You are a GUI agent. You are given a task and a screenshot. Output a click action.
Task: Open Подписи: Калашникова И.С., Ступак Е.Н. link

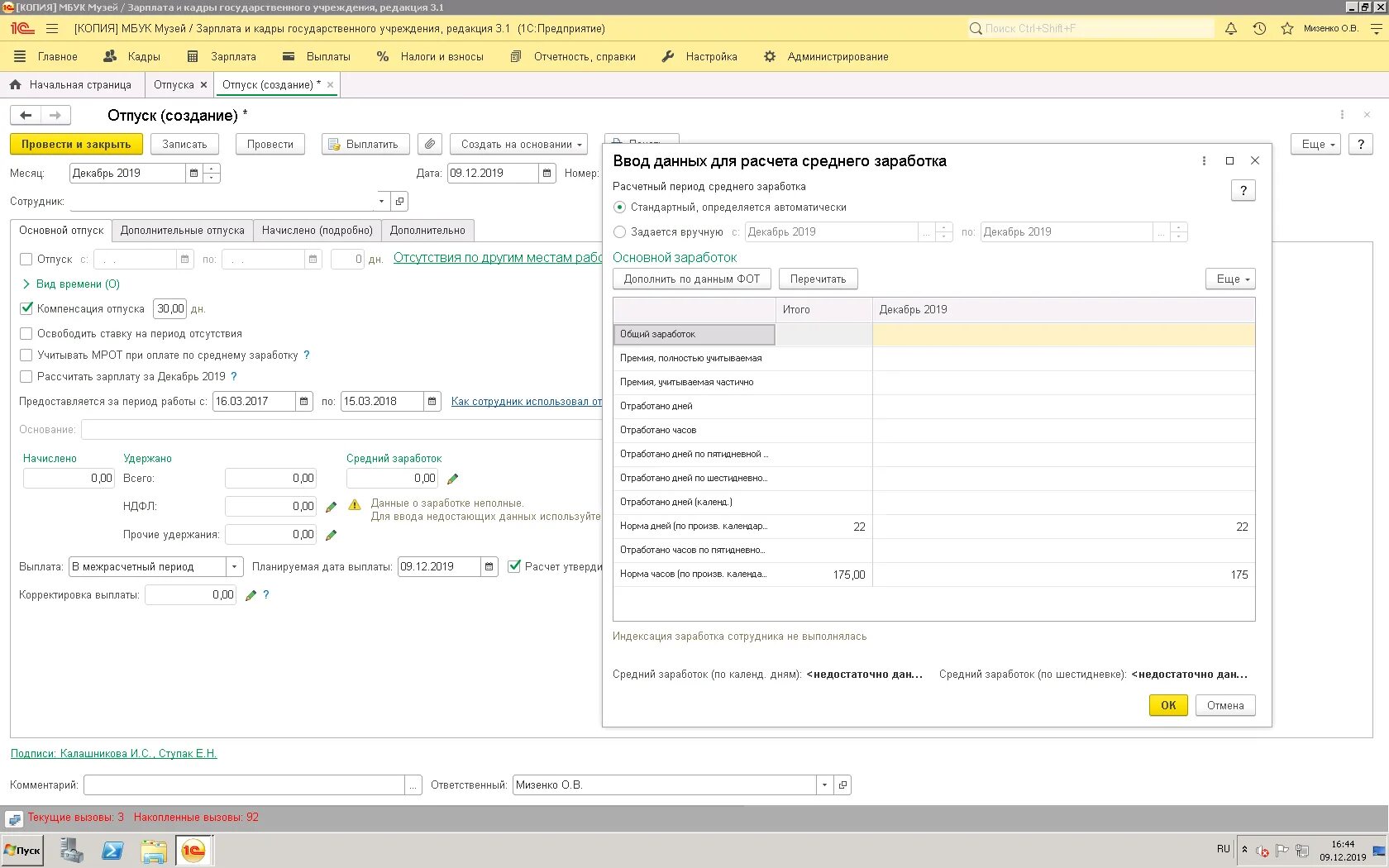coord(113,753)
